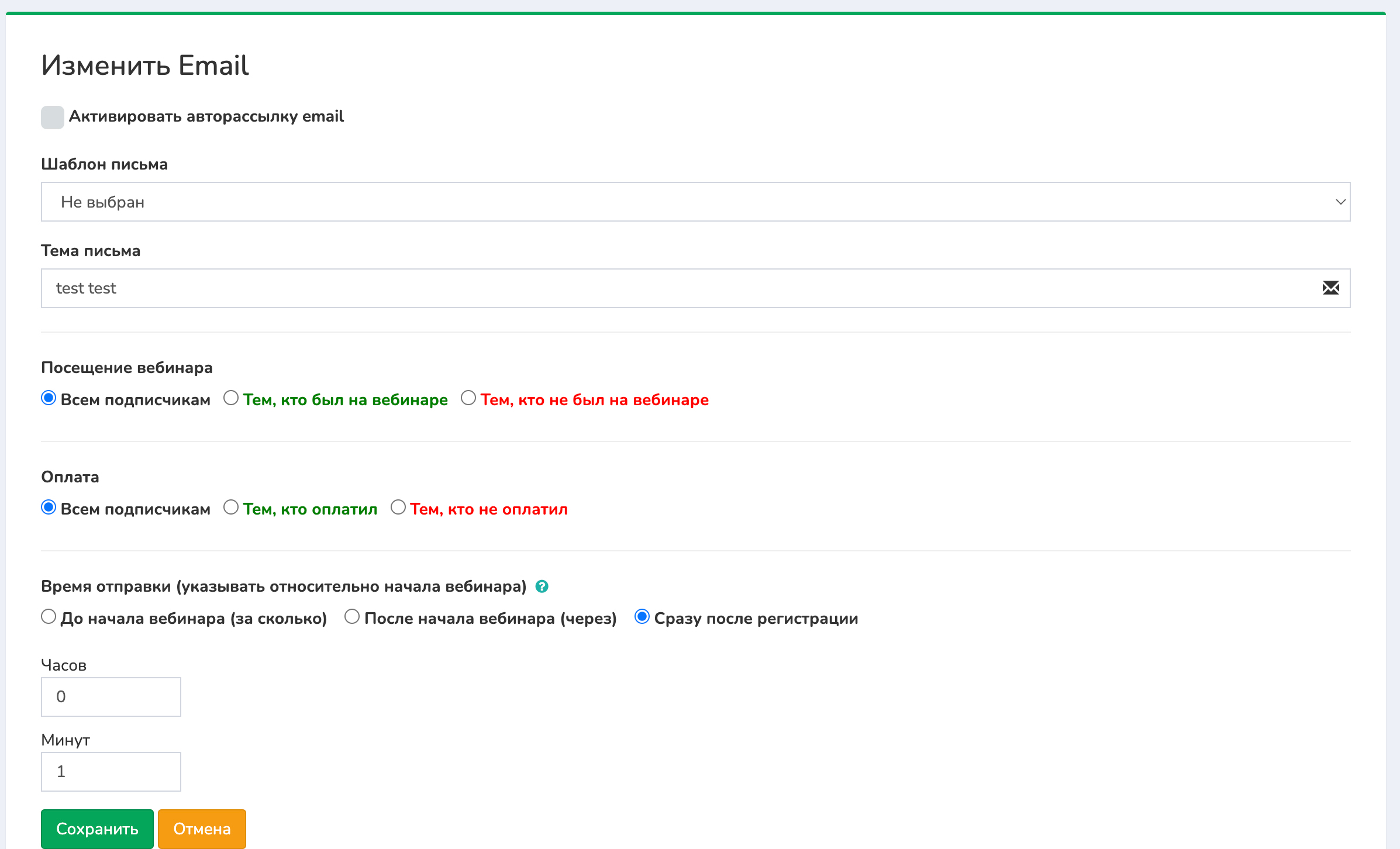The image size is (1400, 849).
Task: Select 'Всем подписчикам' under Оплата
Action: 49,508
